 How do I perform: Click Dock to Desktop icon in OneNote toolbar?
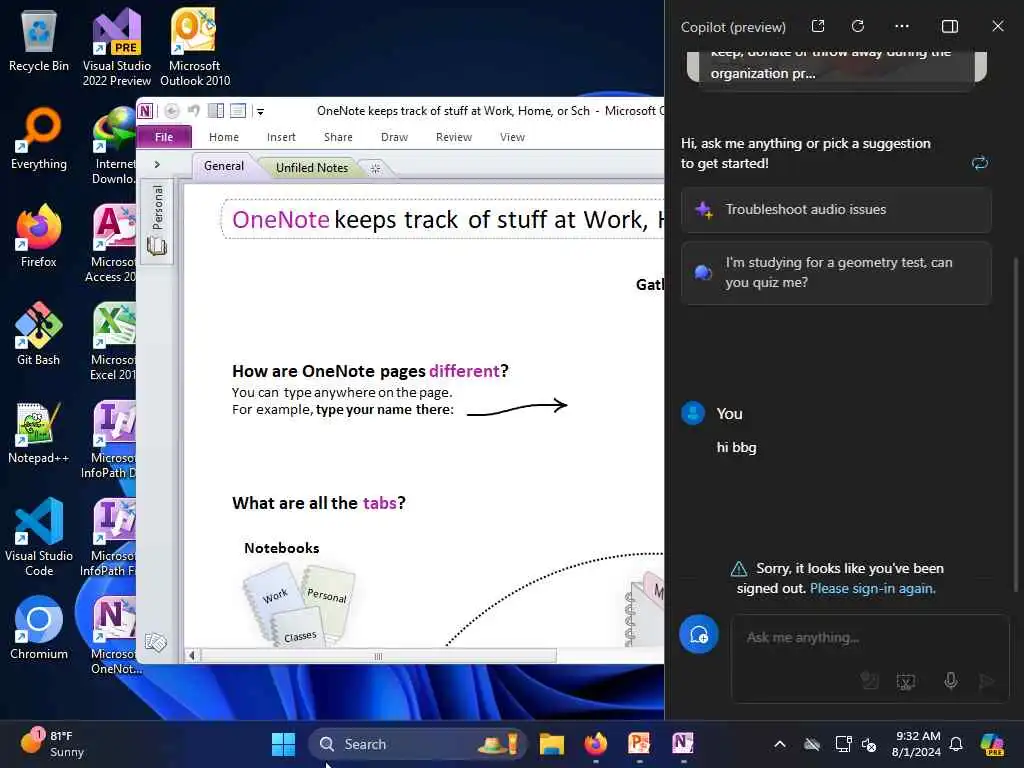[216, 111]
